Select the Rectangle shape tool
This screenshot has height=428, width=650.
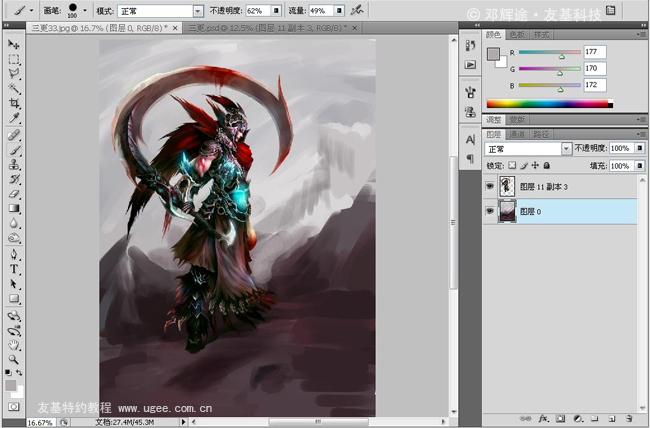14,299
